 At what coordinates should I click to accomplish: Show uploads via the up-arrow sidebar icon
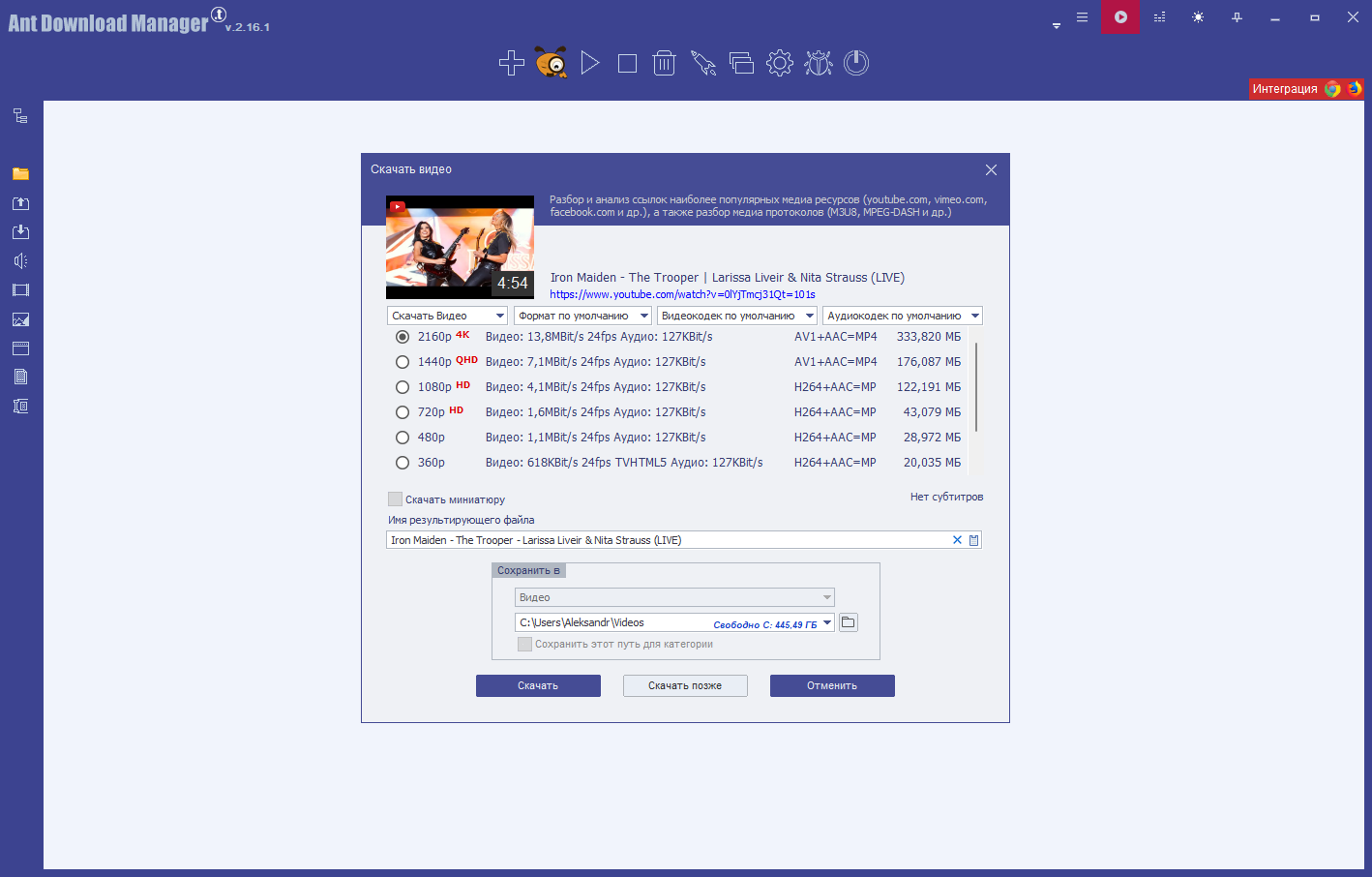(20, 203)
